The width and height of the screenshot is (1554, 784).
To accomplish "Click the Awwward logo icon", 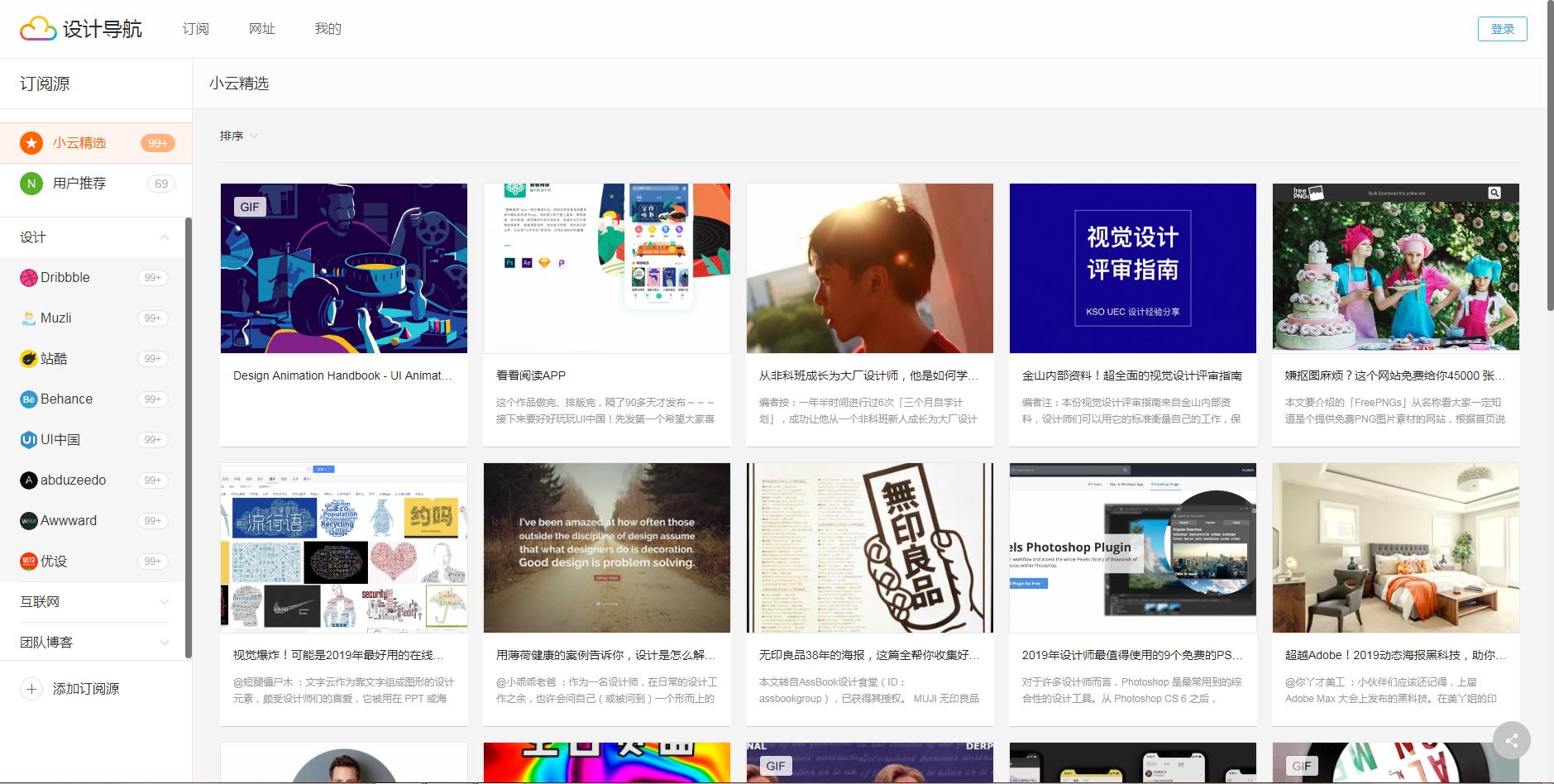I will coord(29,521).
